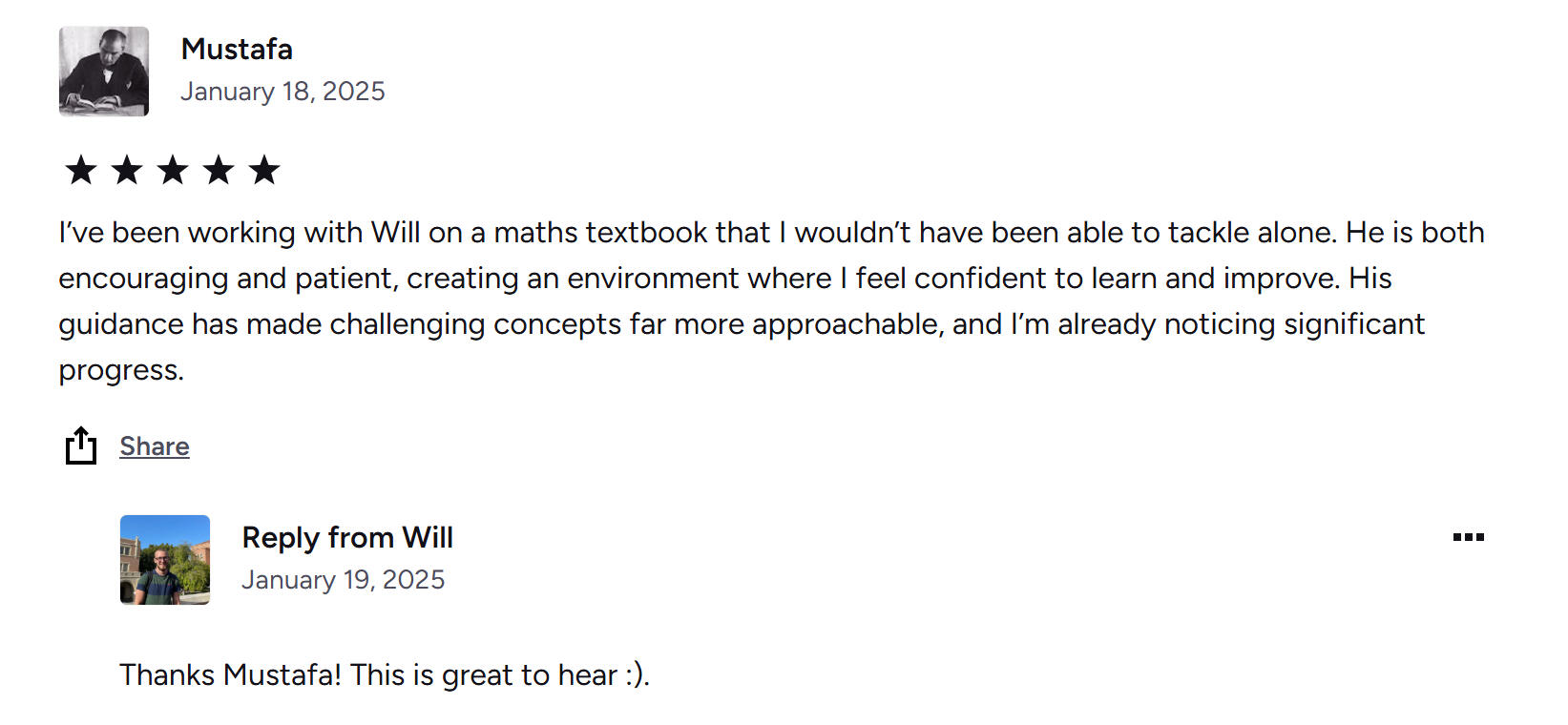
Task: Click the reviewer name Mustafa
Action: tap(237, 49)
